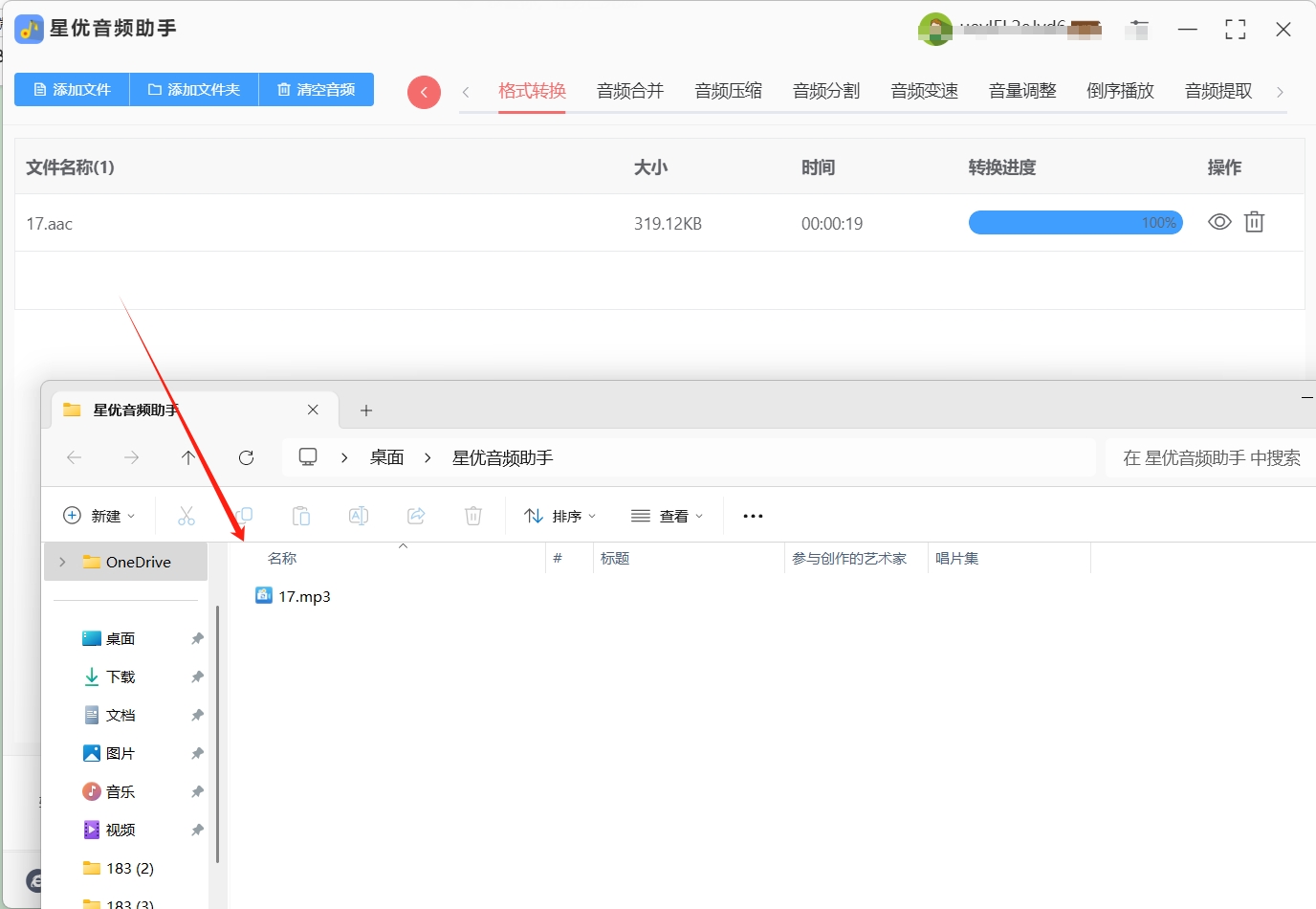The image size is (1316, 909).
Task: Click the Delete trash icon in Explorer toolbar
Action: pyautogui.click(x=473, y=516)
